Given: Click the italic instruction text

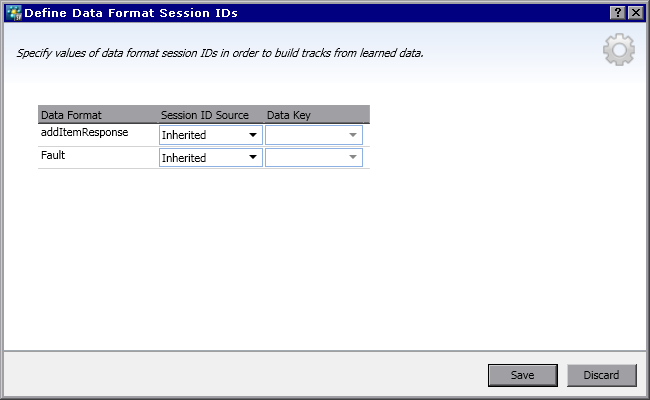Looking at the screenshot, I should (220, 52).
